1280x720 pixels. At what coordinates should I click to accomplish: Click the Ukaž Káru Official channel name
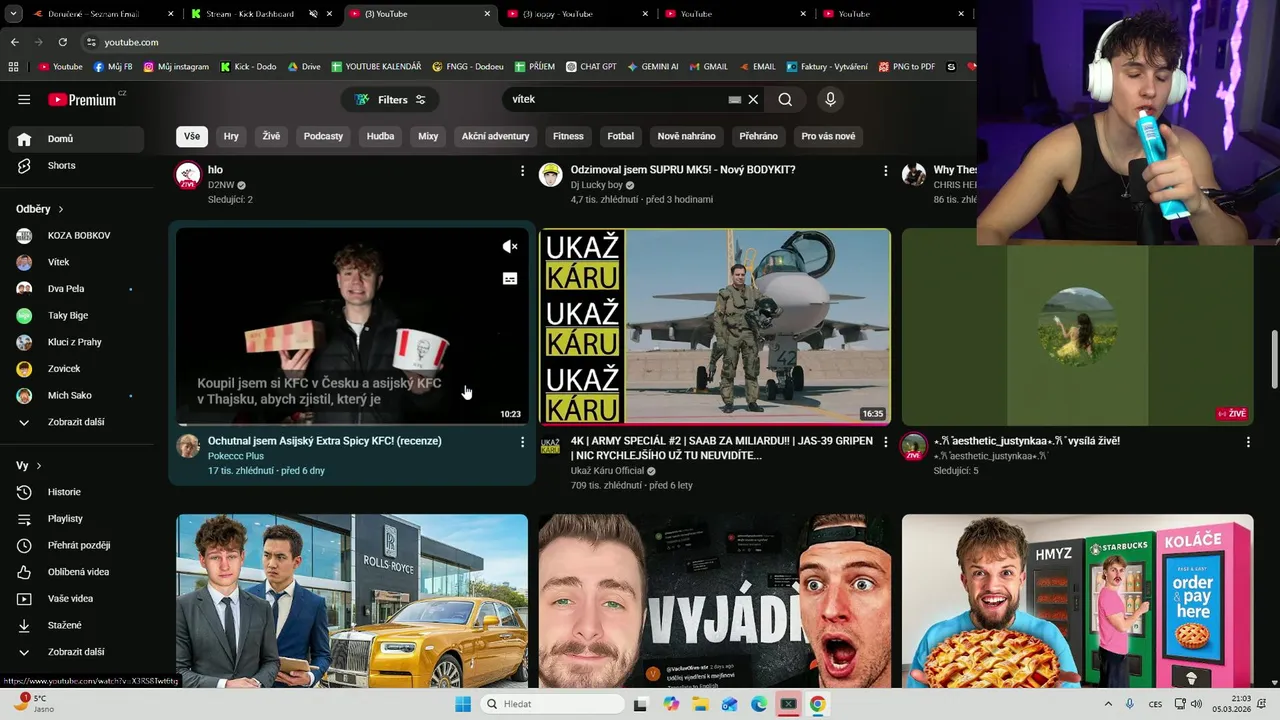coord(607,471)
